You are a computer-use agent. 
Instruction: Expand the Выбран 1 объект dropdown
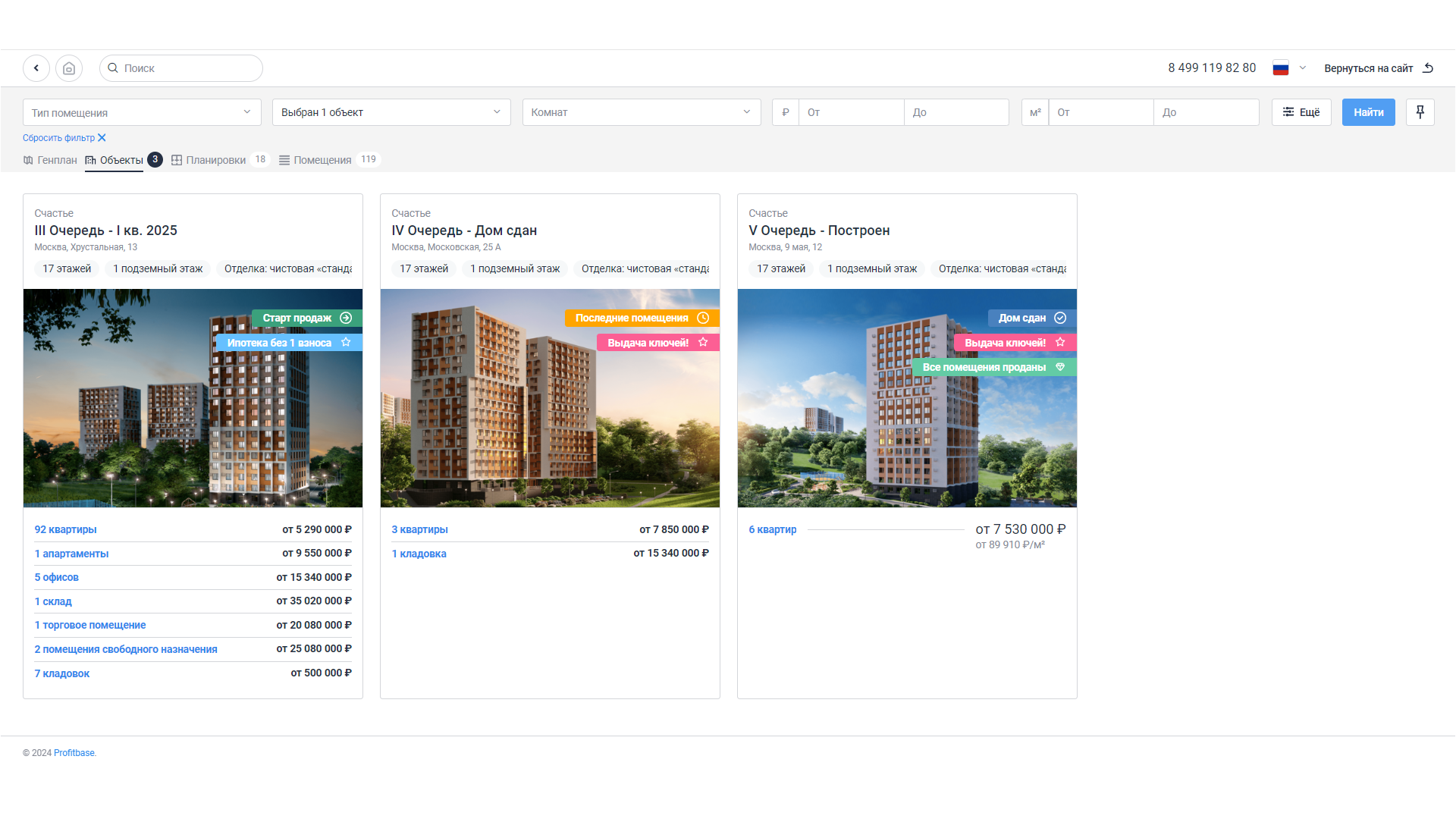click(x=391, y=112)
